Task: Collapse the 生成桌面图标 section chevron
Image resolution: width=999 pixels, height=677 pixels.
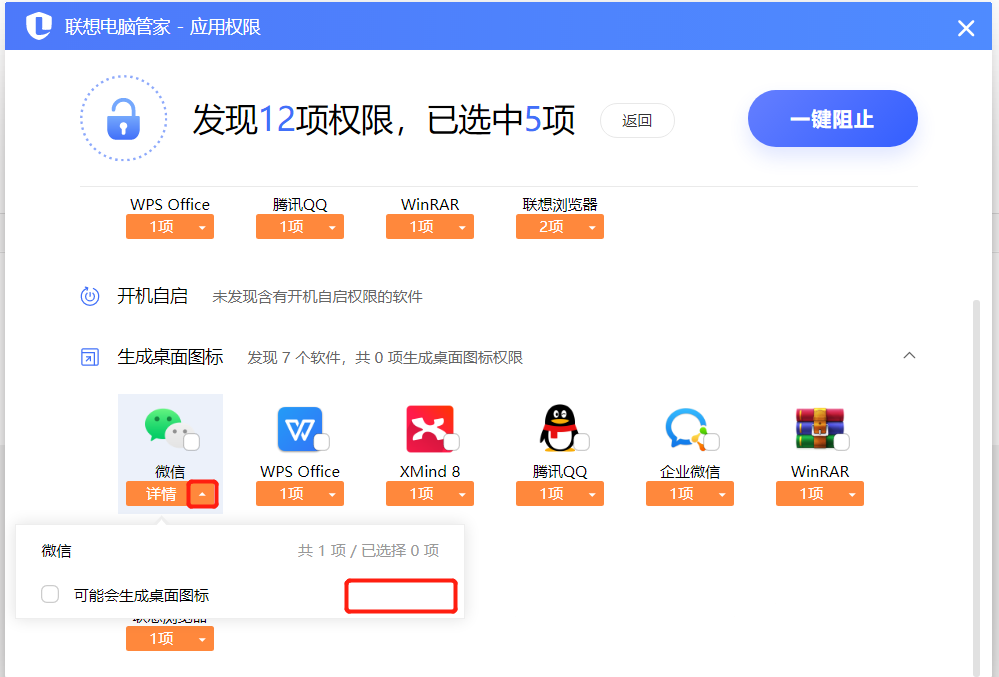Action: point(909,355)
